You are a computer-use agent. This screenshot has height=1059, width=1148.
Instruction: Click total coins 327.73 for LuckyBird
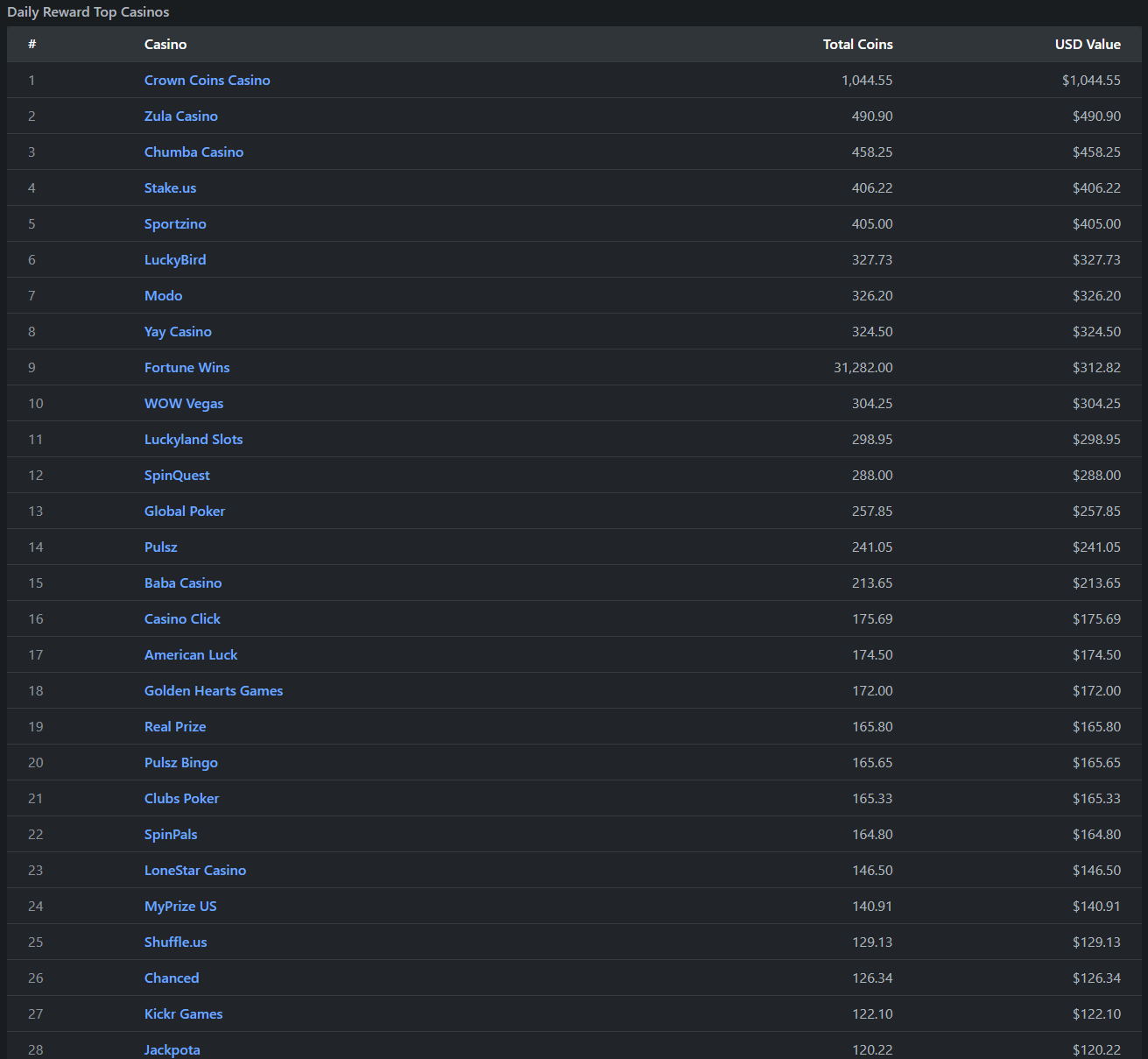pos(872,259)
